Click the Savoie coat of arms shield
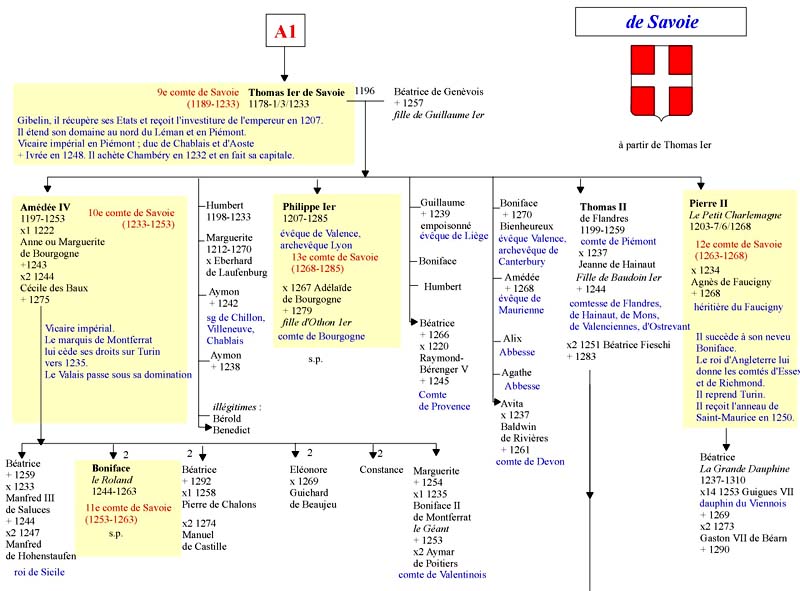Image resolution: width=800 pixels, height=591 pixels. pyautogui.click(x=662, y=83)
